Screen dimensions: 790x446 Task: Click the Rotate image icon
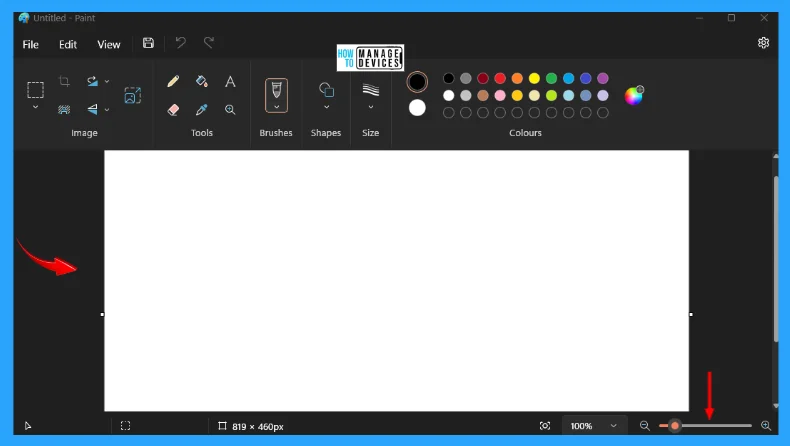click(92, 81)
